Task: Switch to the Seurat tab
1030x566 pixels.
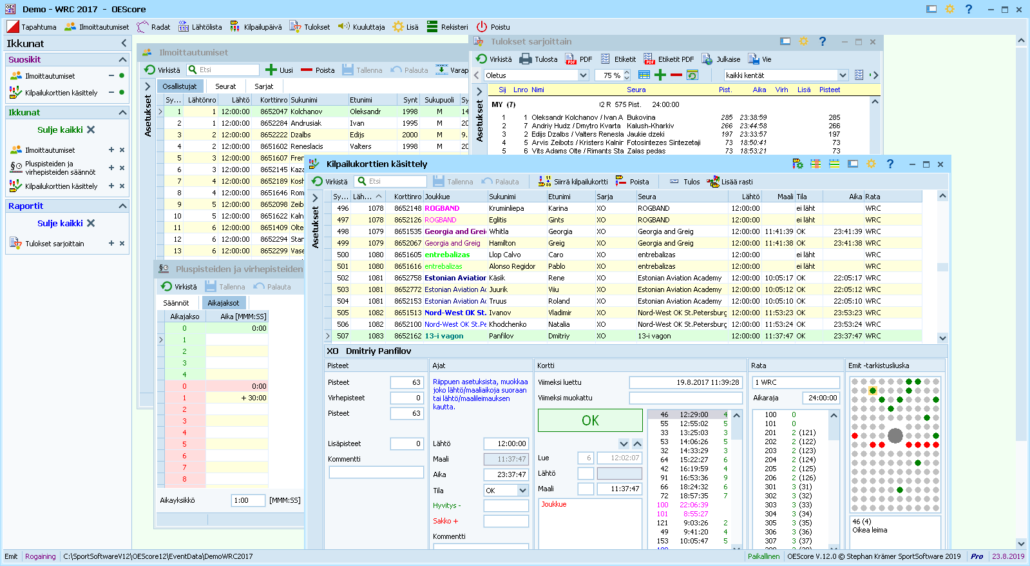Action: point(226,86)
